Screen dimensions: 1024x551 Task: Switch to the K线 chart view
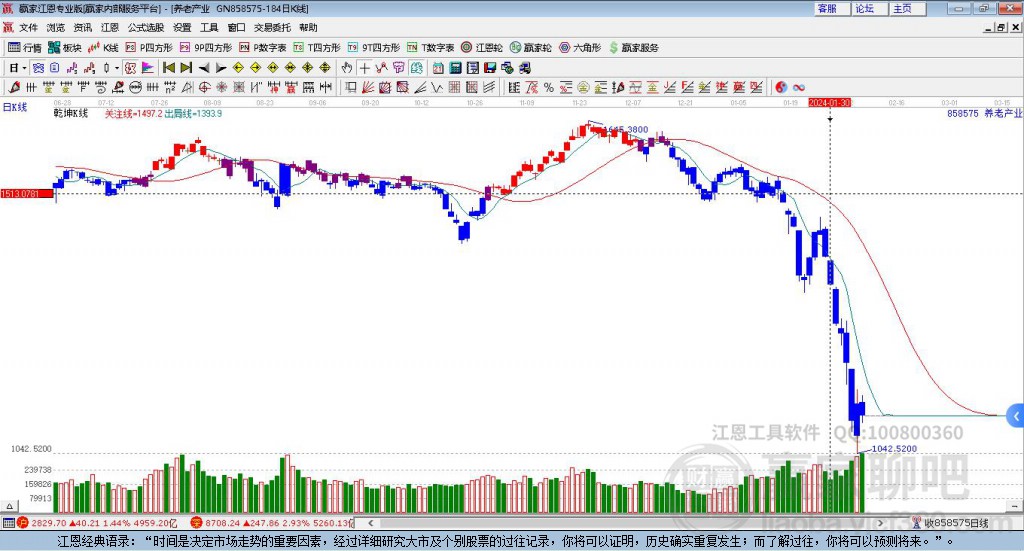tap(103, 48)
